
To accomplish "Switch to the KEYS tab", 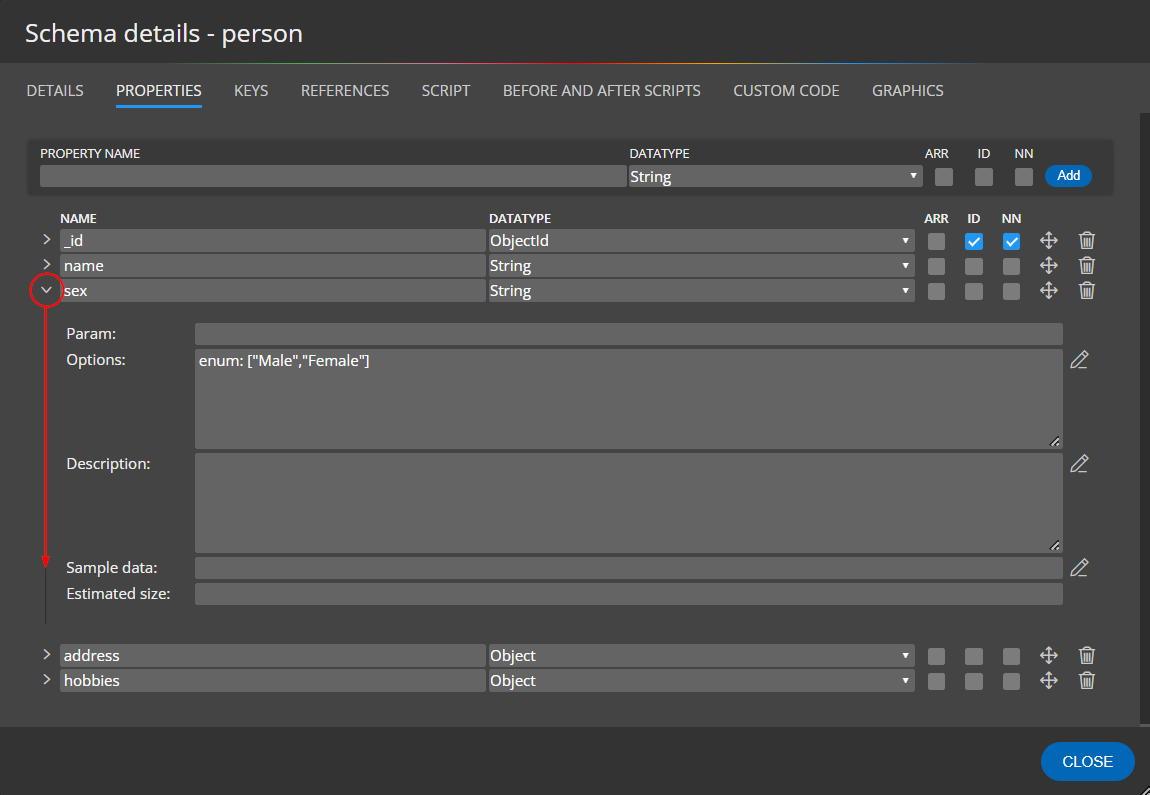I will click(x=251, y=90).
